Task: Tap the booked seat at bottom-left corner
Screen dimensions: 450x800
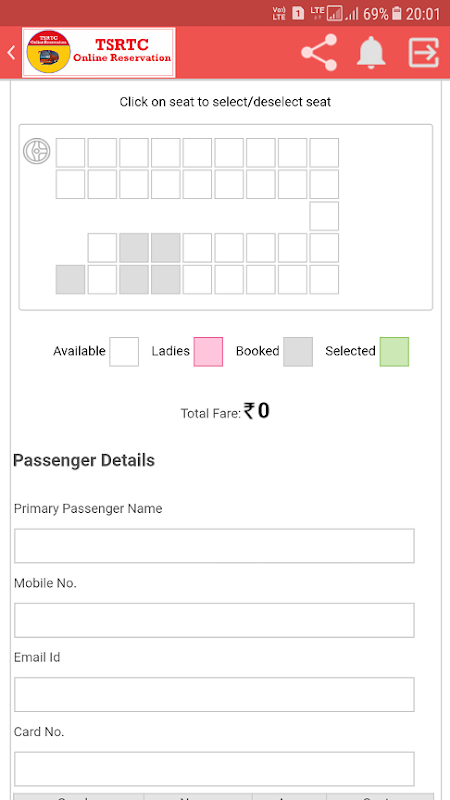Action: (x=70, y=279)
